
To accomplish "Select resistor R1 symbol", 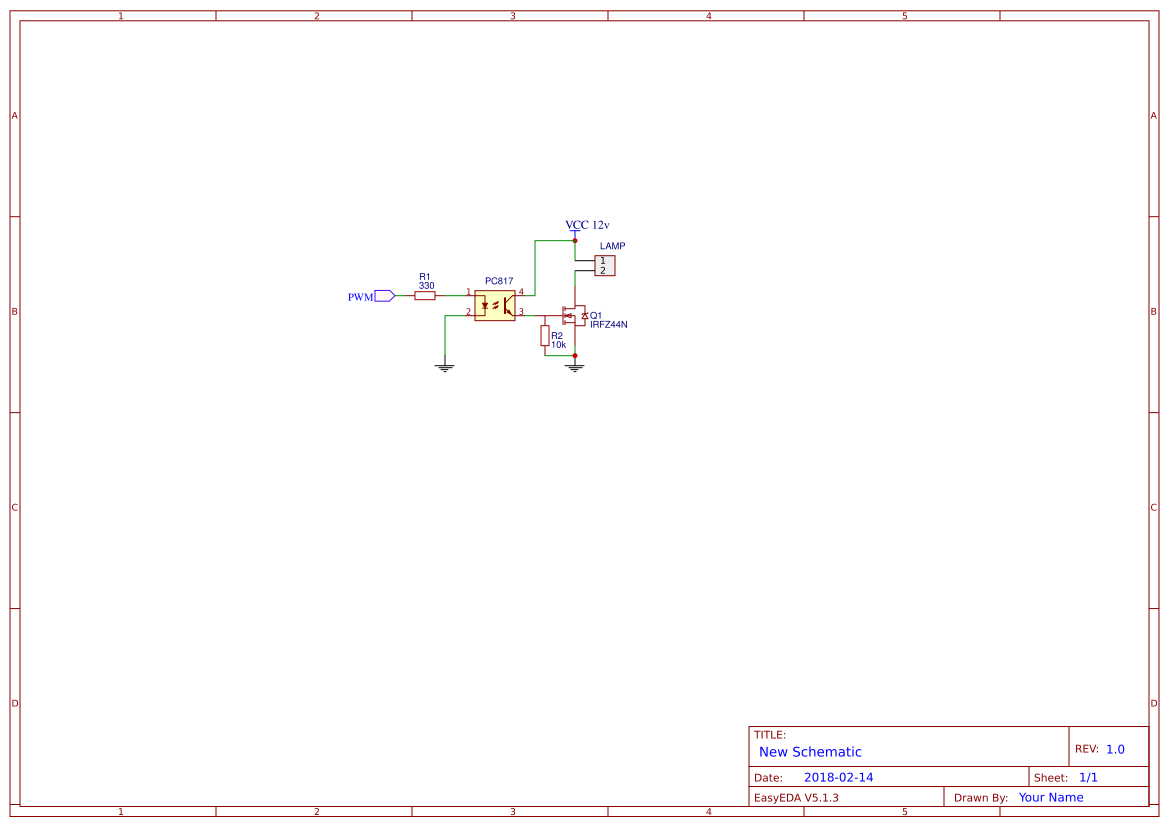I will coord(425,295).
